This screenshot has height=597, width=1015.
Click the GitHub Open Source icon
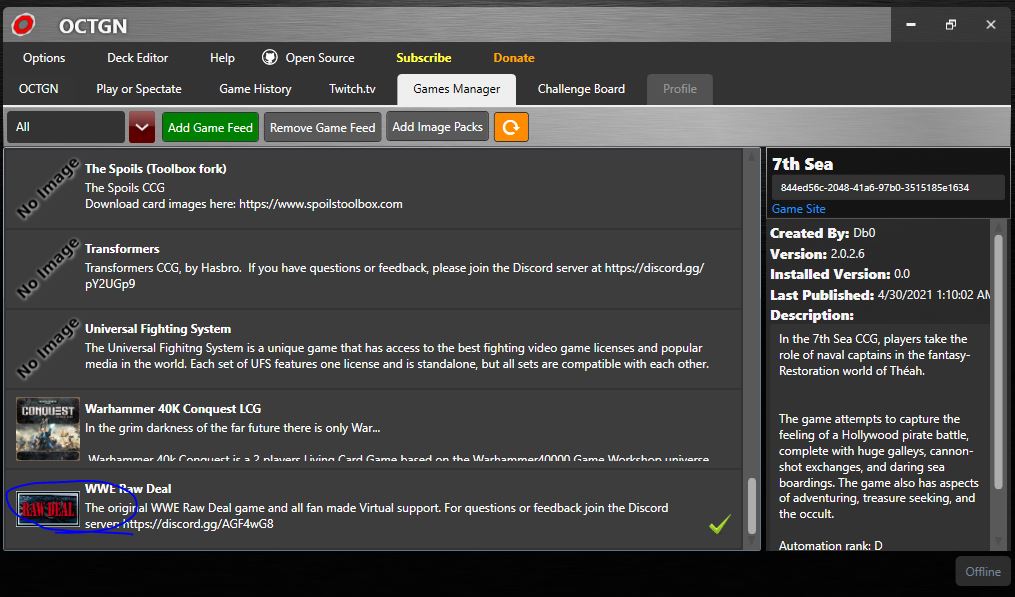[270, 58]
